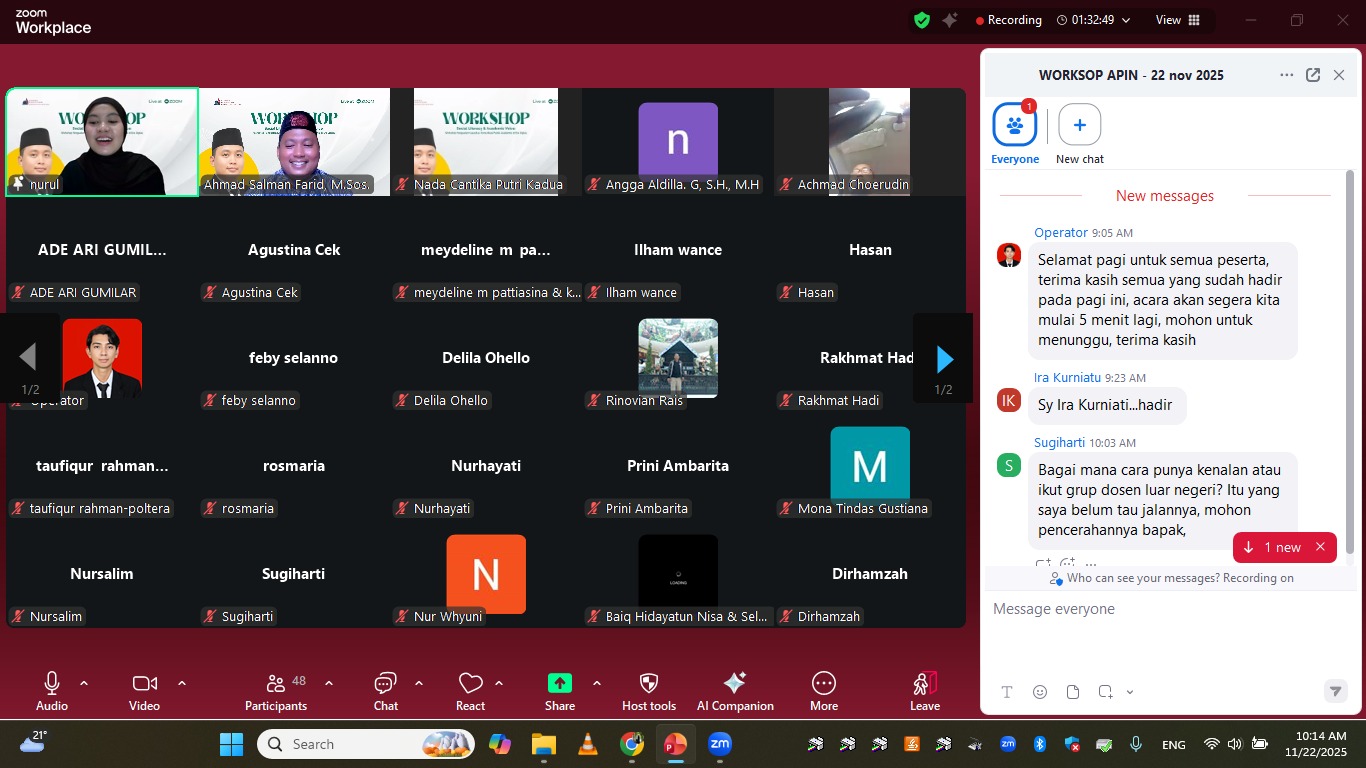Toggle the Video camera on or off

[x=144, y=684]
